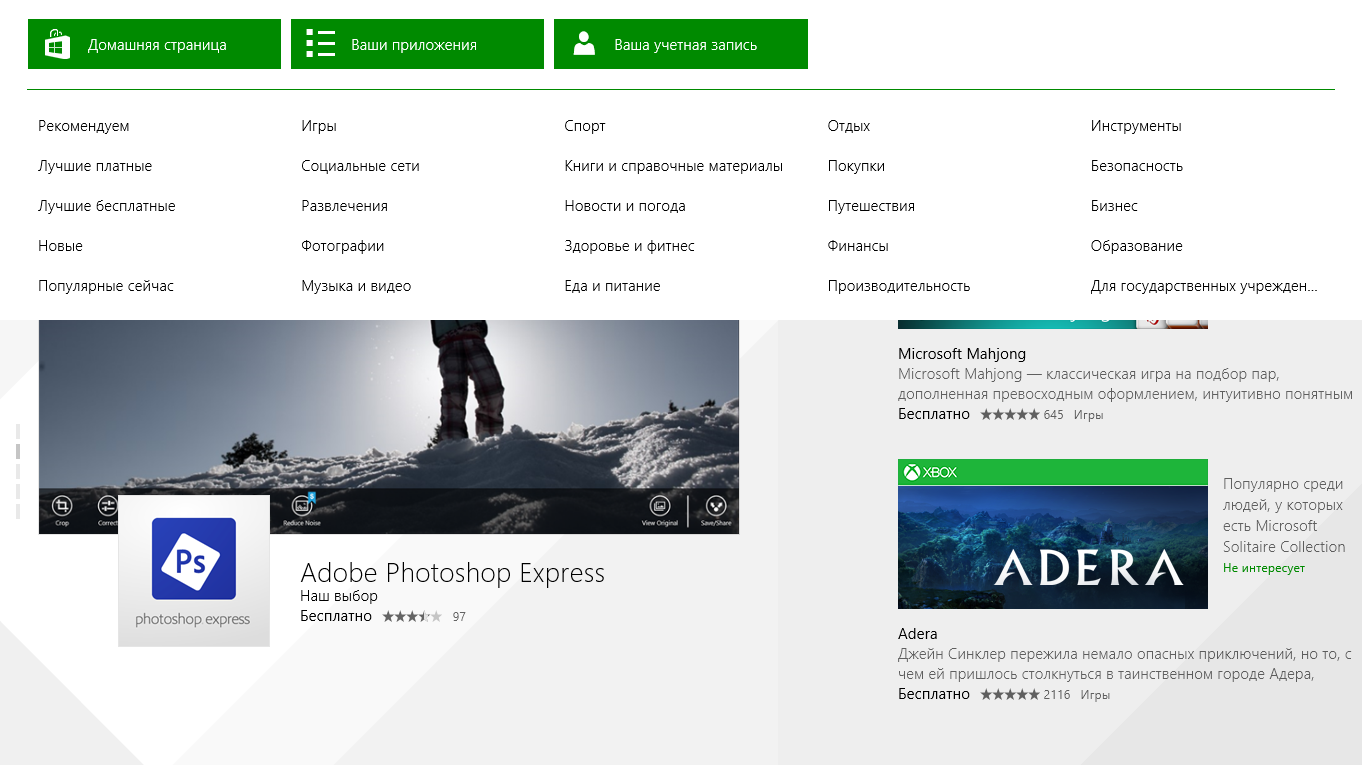Click the Популярно среди людей recommendation text
The width and height of the screenshot is (1362, 765).
(x=1284, y=515)
